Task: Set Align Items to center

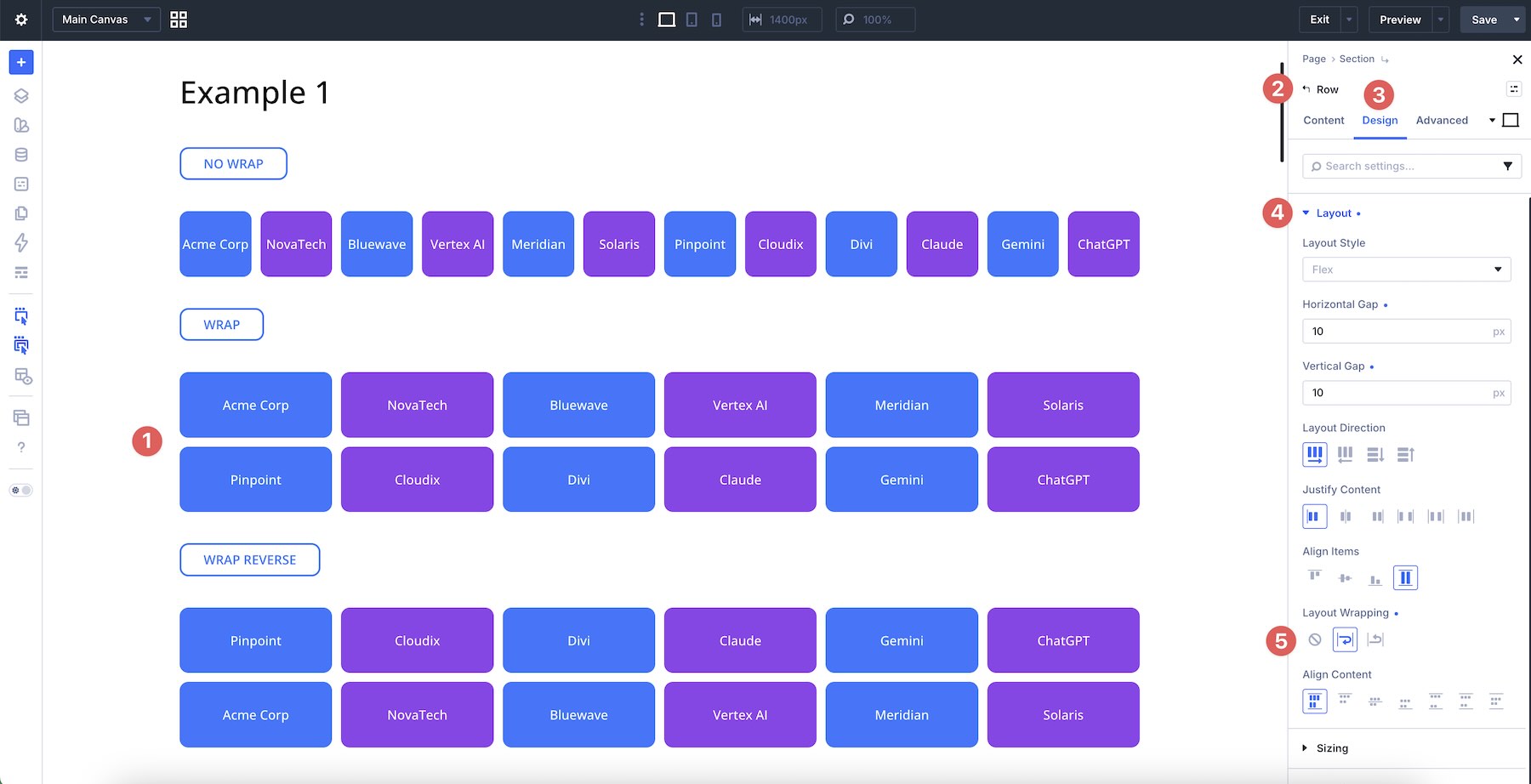Action: [x=1345, y=578]
